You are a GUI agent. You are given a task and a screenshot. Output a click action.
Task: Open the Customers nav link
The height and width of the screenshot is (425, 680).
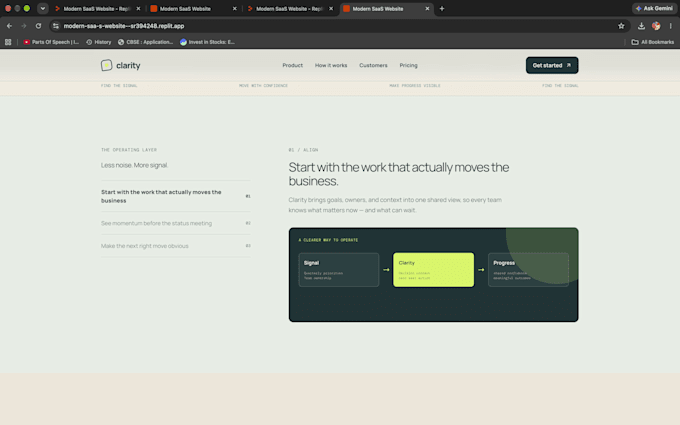[373, 65]
